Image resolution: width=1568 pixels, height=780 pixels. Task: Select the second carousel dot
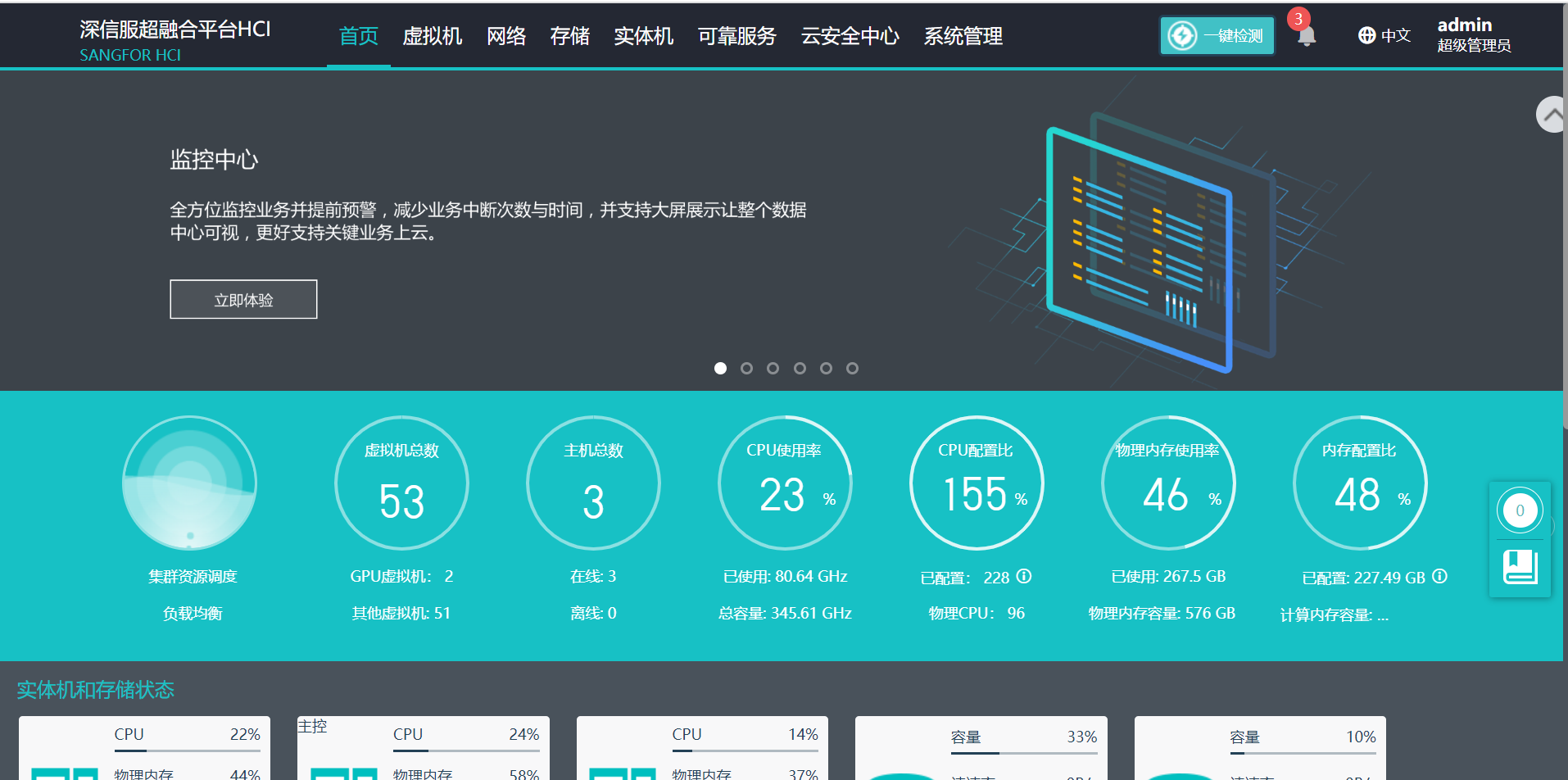pos(746,368)
